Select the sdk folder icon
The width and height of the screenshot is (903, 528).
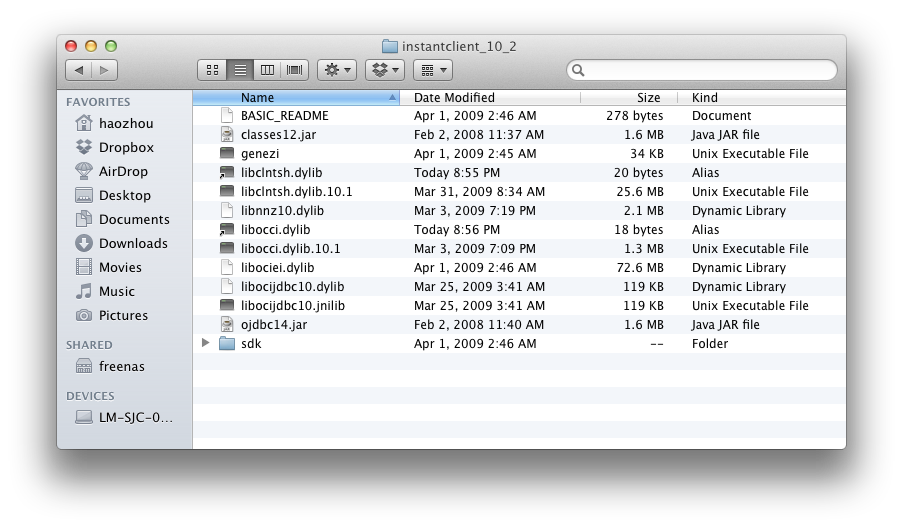tap(227, 344)
